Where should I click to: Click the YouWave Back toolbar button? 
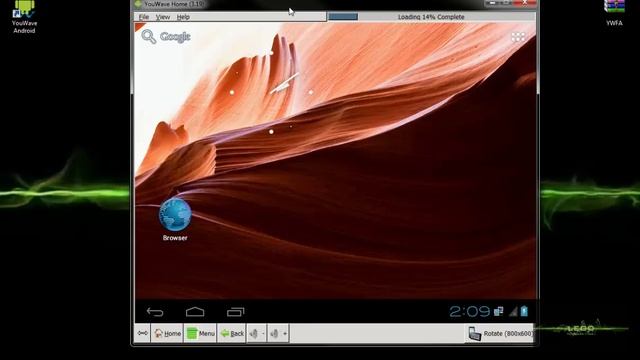point(231,333)
